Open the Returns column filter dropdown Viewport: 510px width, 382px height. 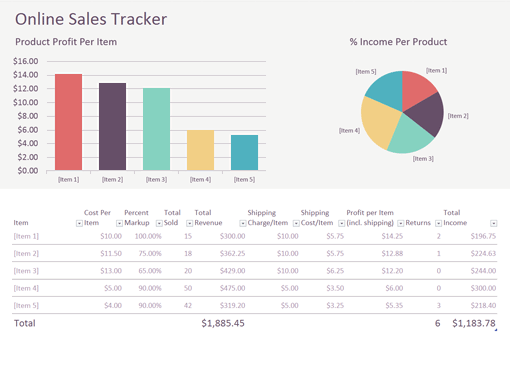[x=439, y=223]
